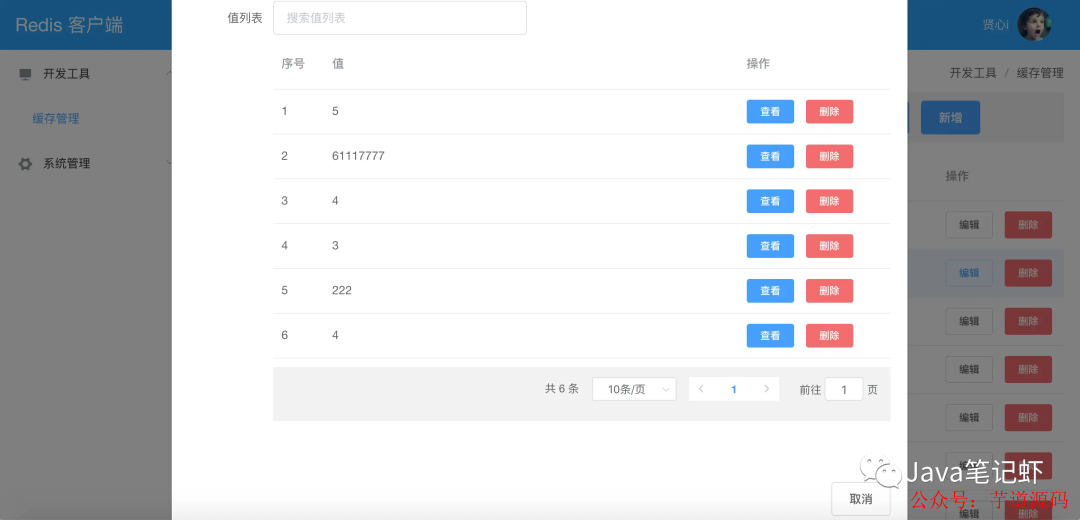Click the 取消 button in dialog
The width and height of the screenshot is (1080, 520).
(861, 499)
